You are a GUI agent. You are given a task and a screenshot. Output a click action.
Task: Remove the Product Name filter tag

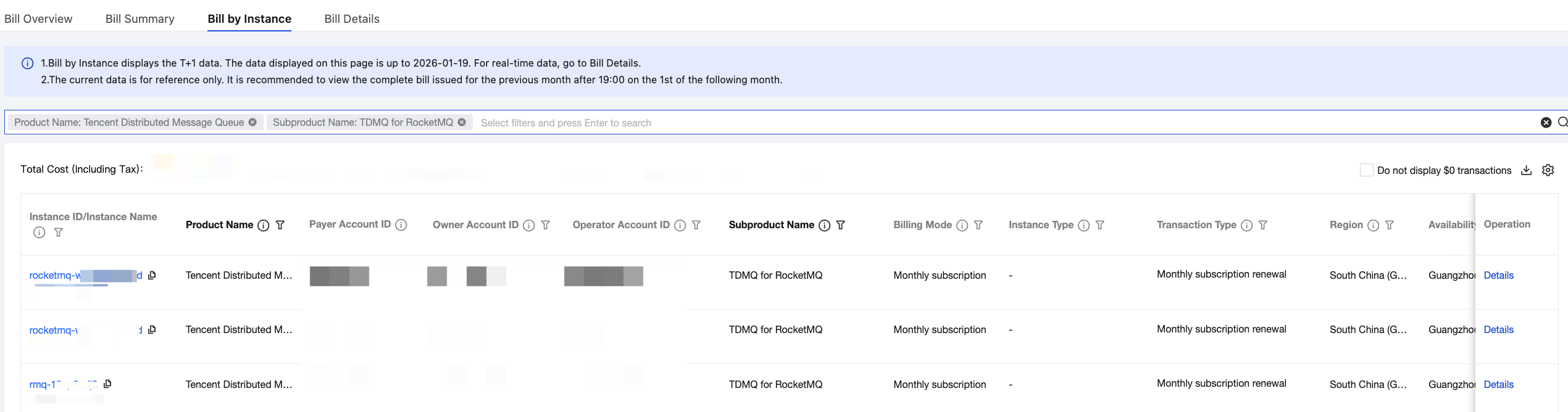[252, 122]
